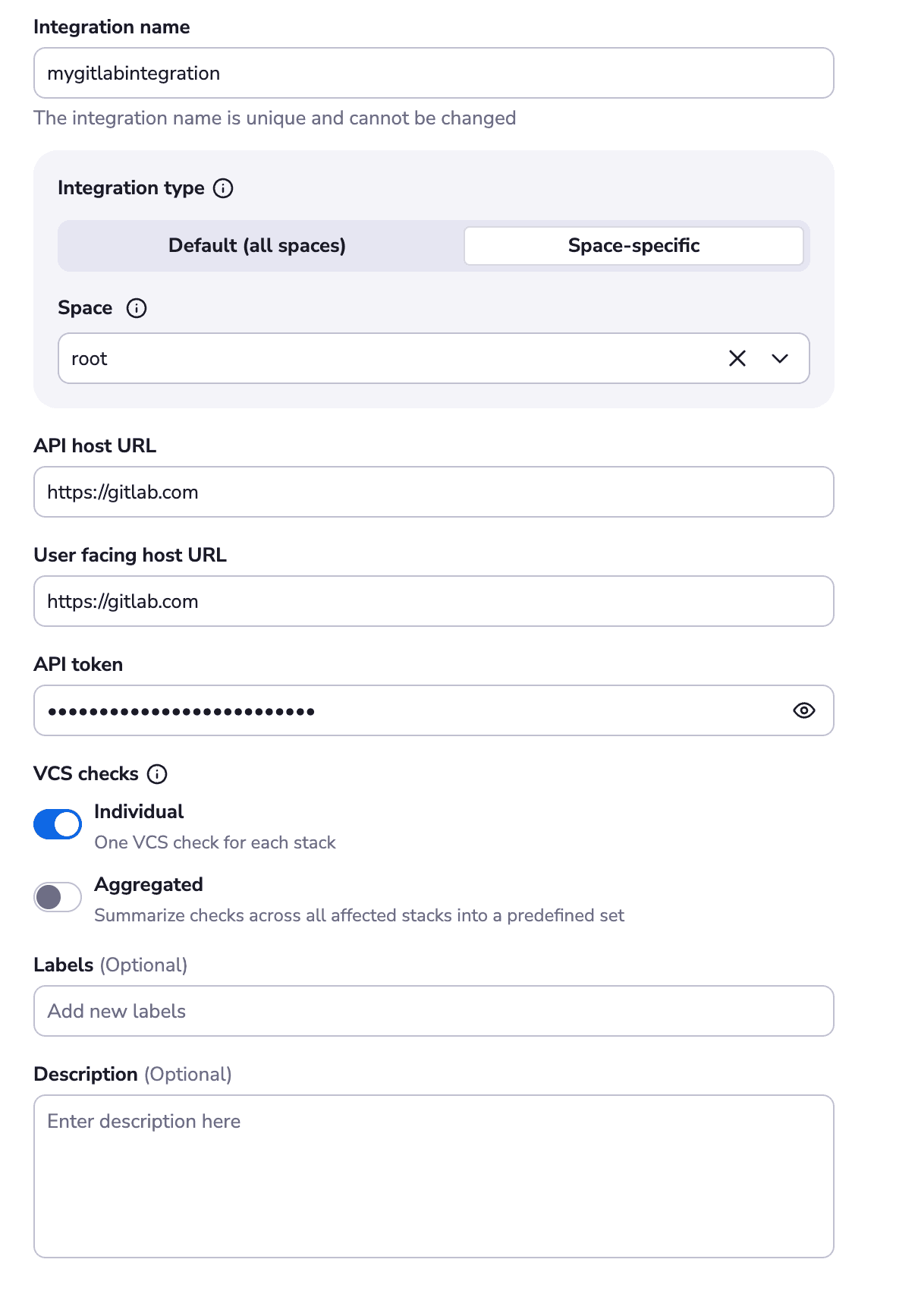Viewport: 918px width, 1316px height.
Task: Disable the Individual VCS checks toggle
Action: click(x=58, y=824)
